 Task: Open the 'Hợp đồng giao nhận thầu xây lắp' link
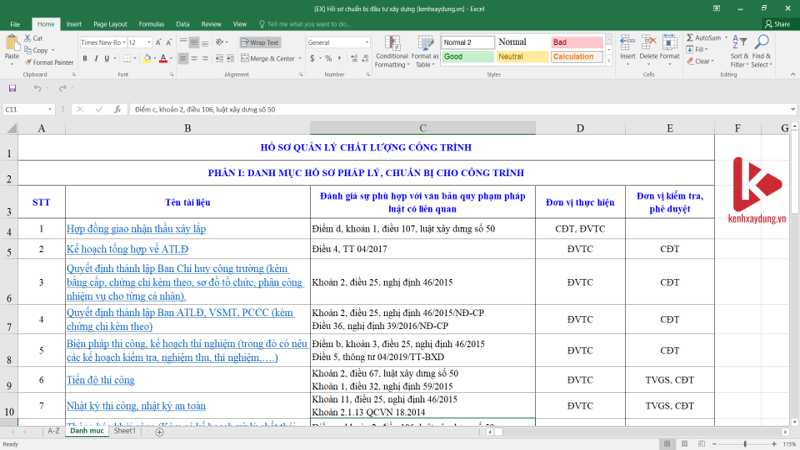tap(136, 229)
